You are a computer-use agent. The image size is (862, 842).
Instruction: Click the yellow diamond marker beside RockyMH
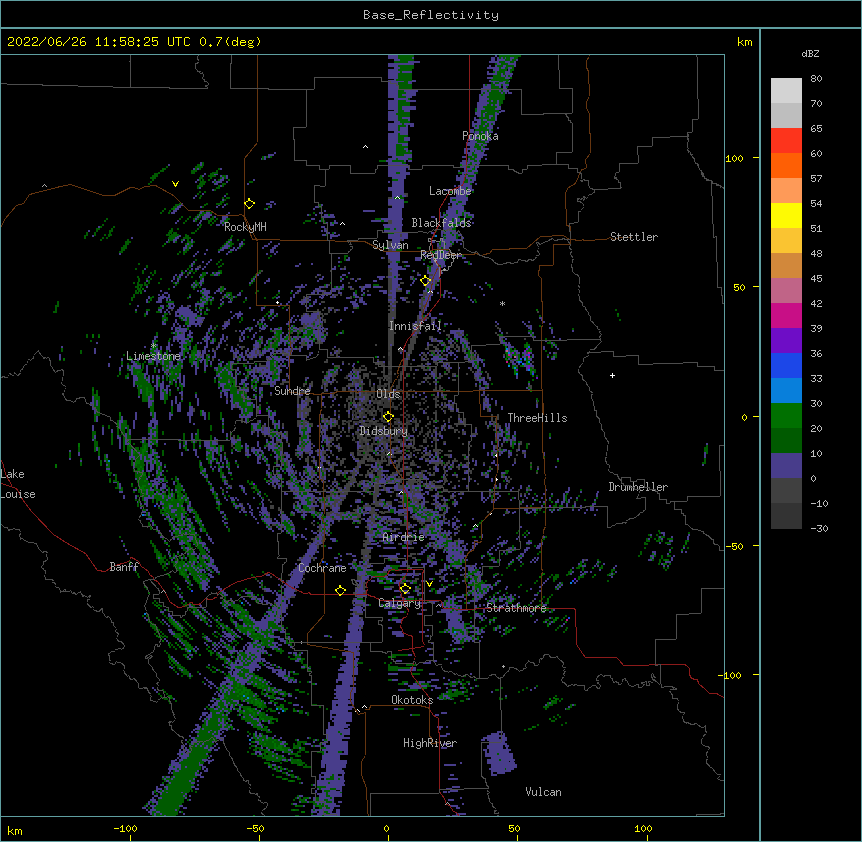click(250, 204)
